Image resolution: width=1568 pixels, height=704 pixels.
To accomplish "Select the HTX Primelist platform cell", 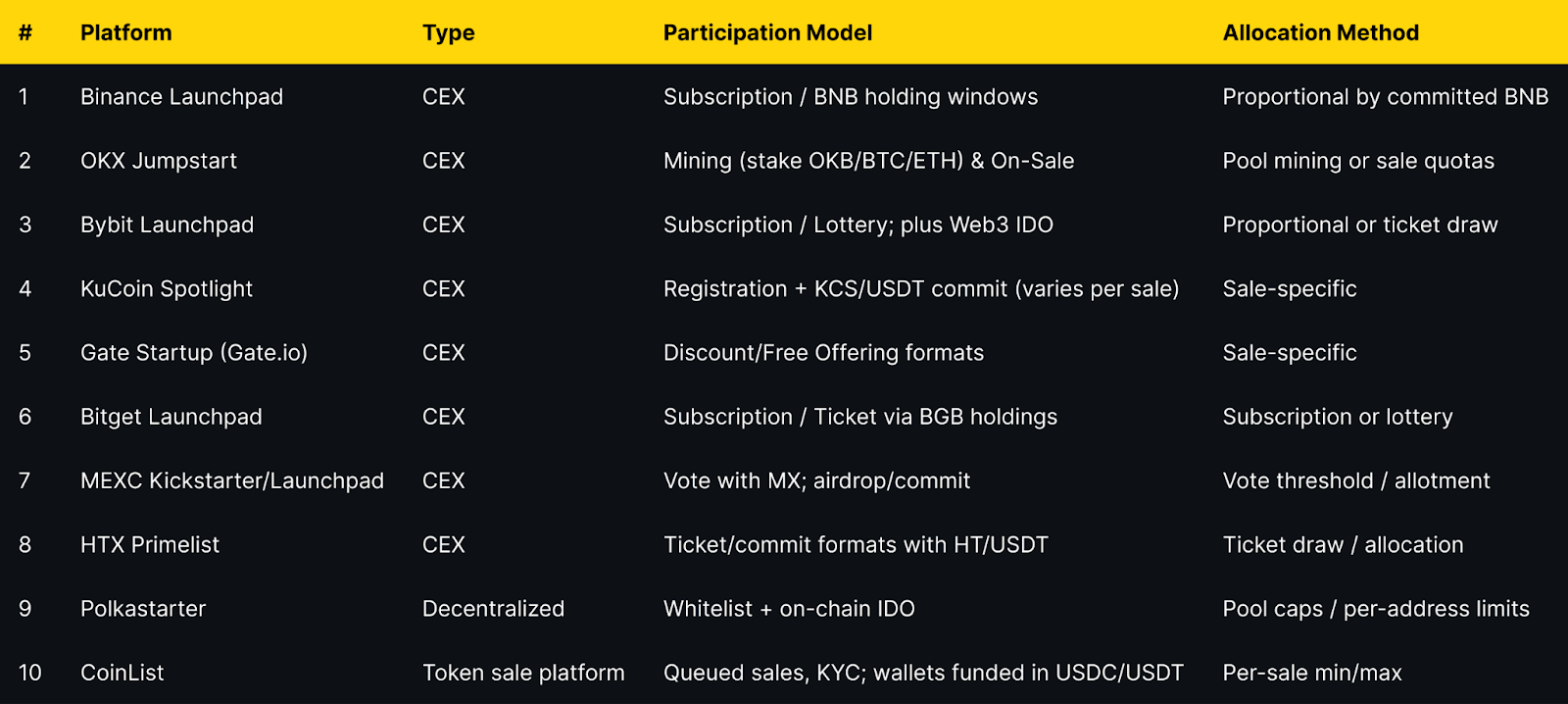I will click(x=150, y=544).
